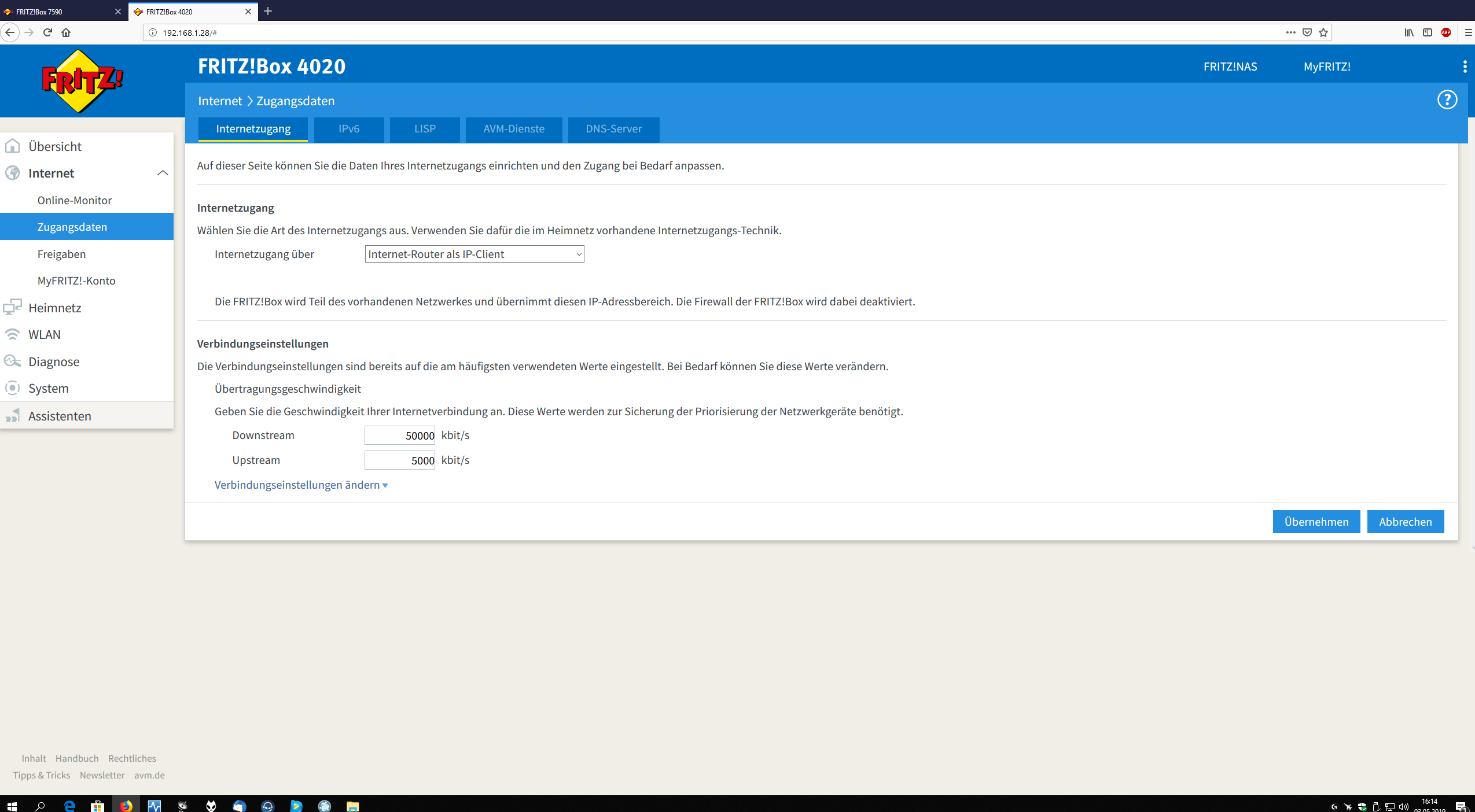The height and width of the screenshot is (812, 1475).
Task: Go back with the browser back arrow
Action: (x=10, y=32)
